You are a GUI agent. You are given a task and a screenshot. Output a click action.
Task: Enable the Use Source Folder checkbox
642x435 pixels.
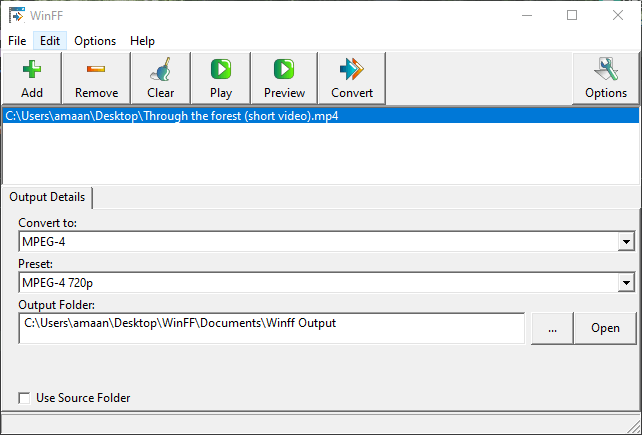[x=24, y=398]
